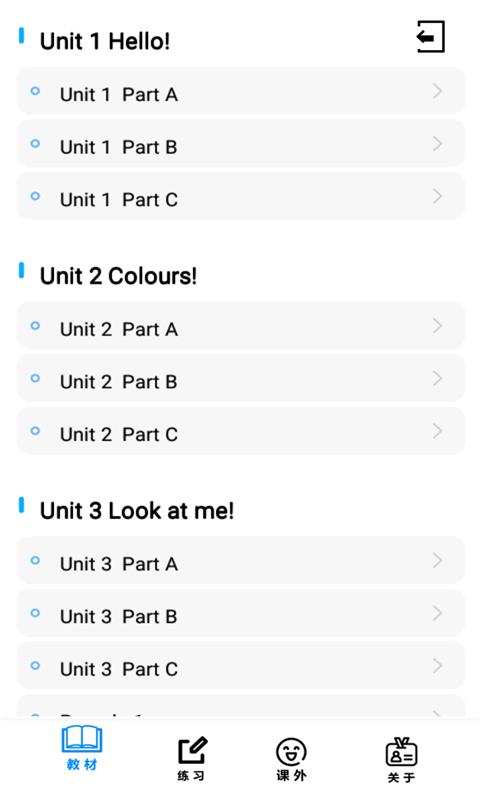Viewport: 480px width, 800px height.
Task: Tap the exit/logout icon at top right
Action: point(431,37)
